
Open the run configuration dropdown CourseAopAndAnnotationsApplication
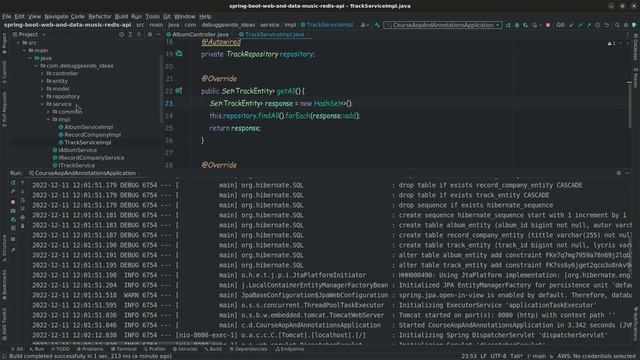click(443, 25)
